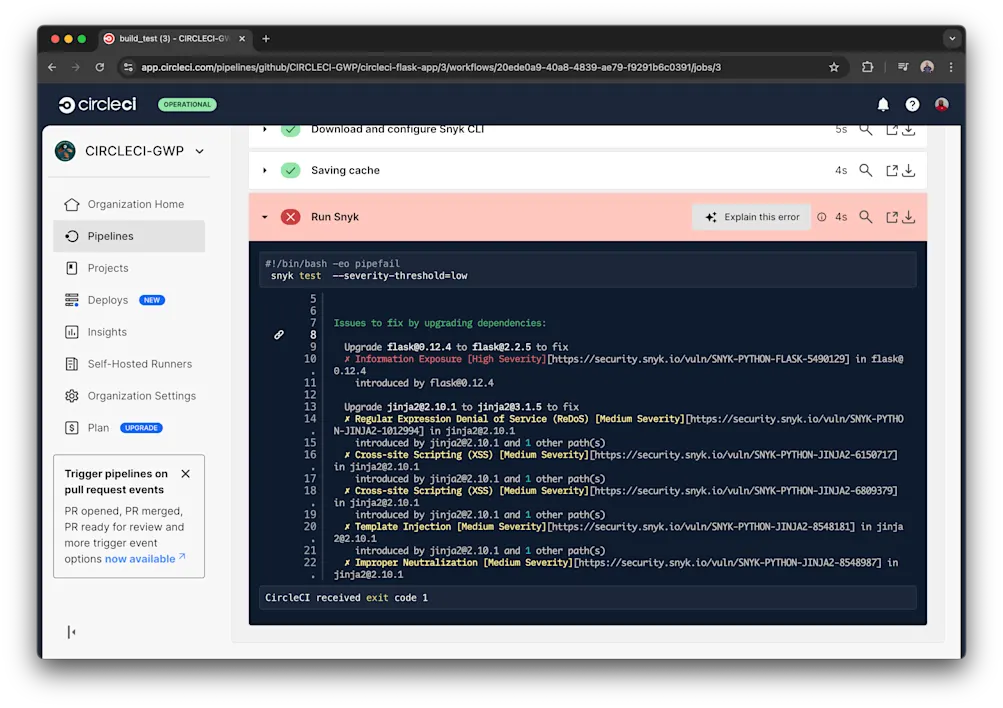The image size is (1003, 708).
Task: Dismiss the Trigger pipelines notice
Action: click(186, 474)
